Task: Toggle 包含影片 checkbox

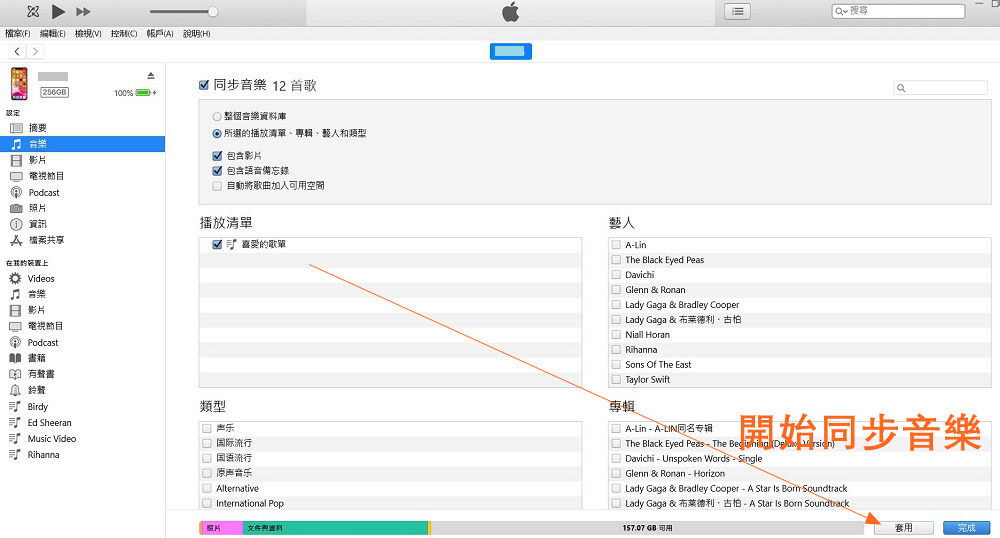Action: (217, 156)
